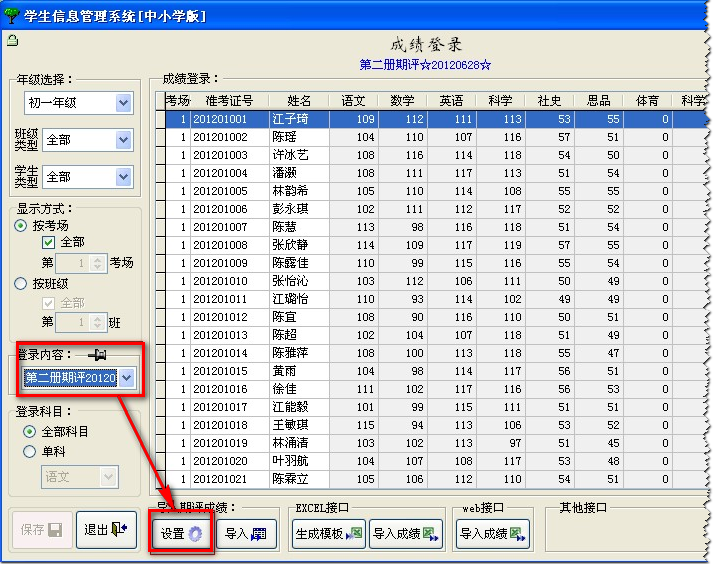Select the 按班级 radio button
The width and height of the screenshot is (720, 564).
(x=21, y=284)
